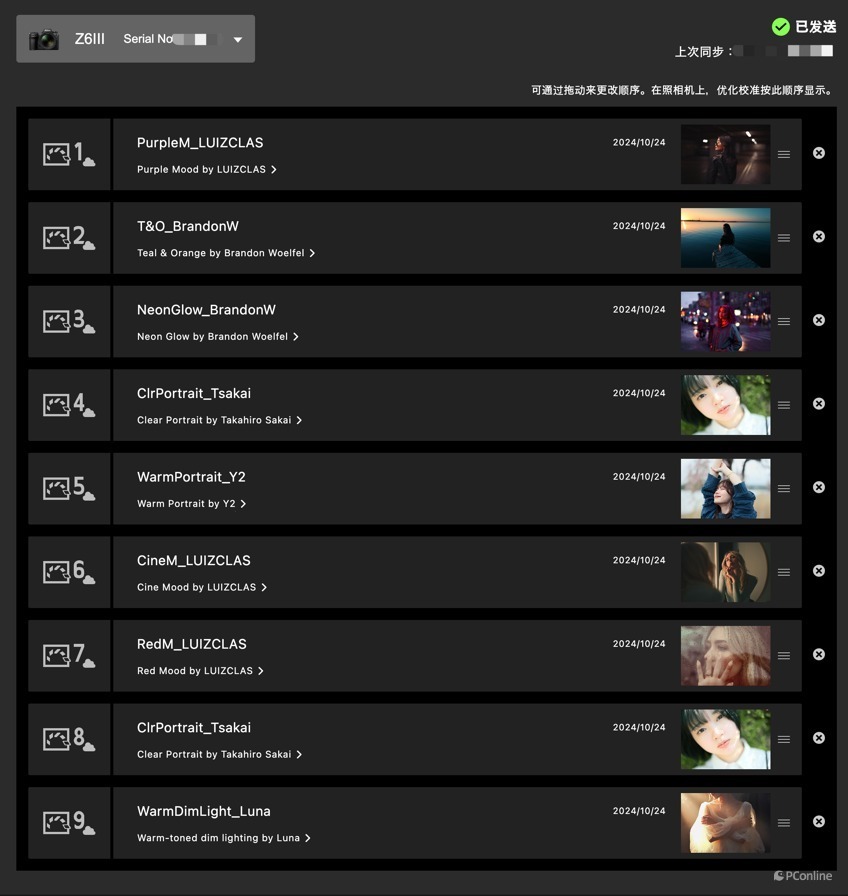Open Warm Portrait by Y2 details
Screen dimensions: 848x896
[191, 503]
